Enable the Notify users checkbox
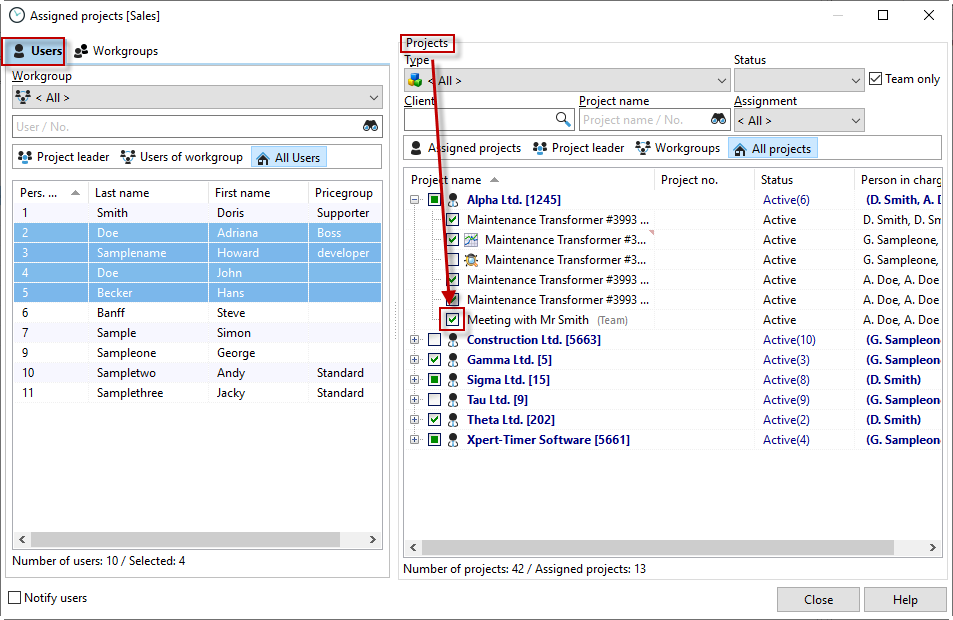 point(15,598)
